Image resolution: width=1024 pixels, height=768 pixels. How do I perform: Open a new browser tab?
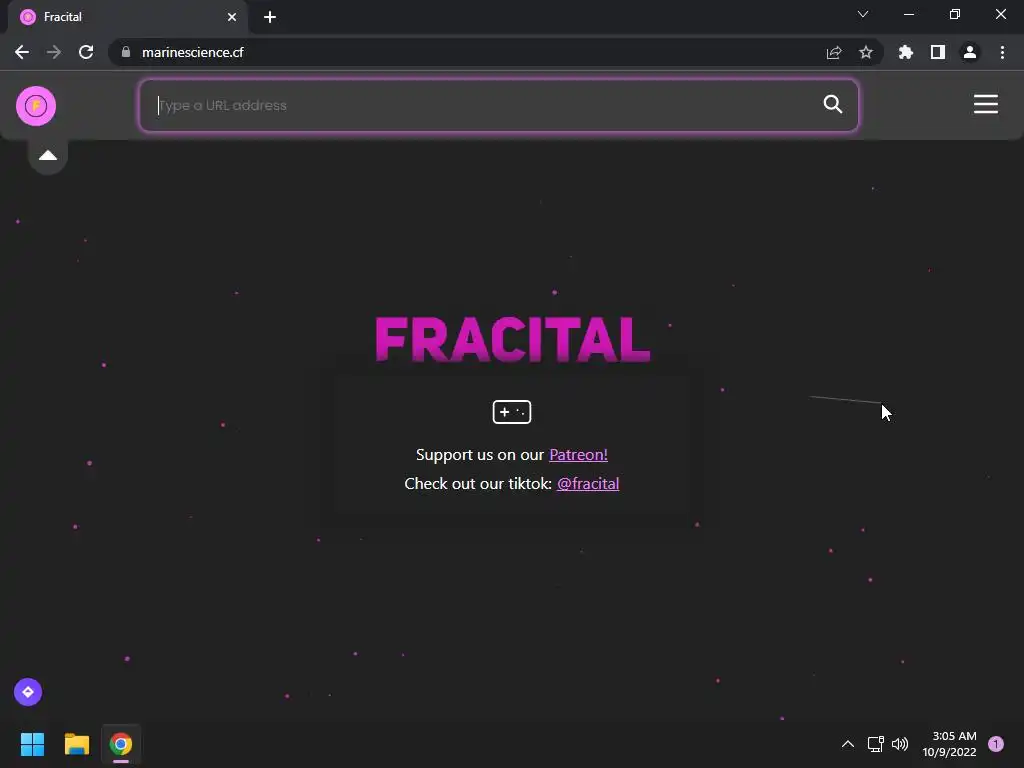[270, 17]
